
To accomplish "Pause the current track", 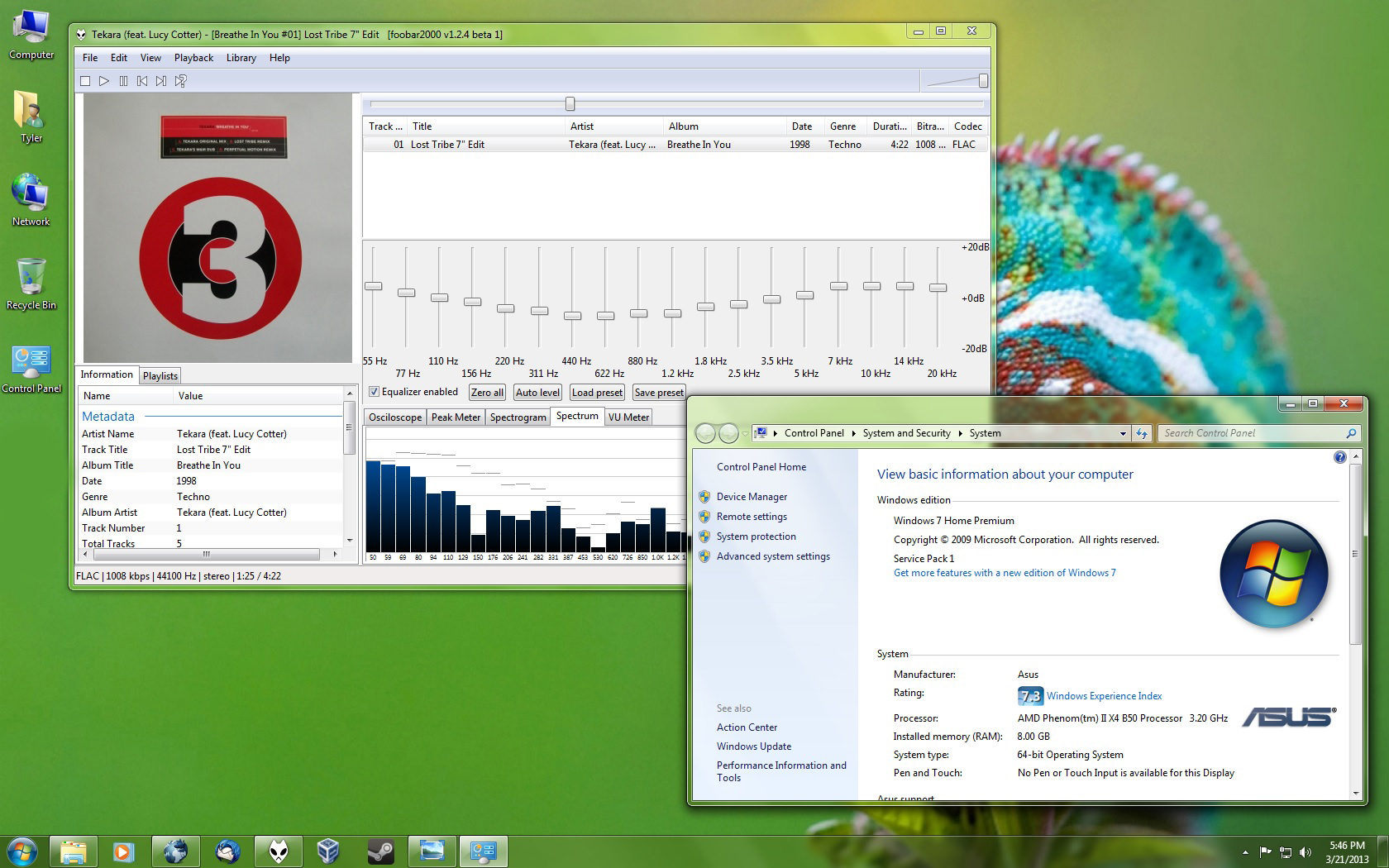I will tap(123, 81).
